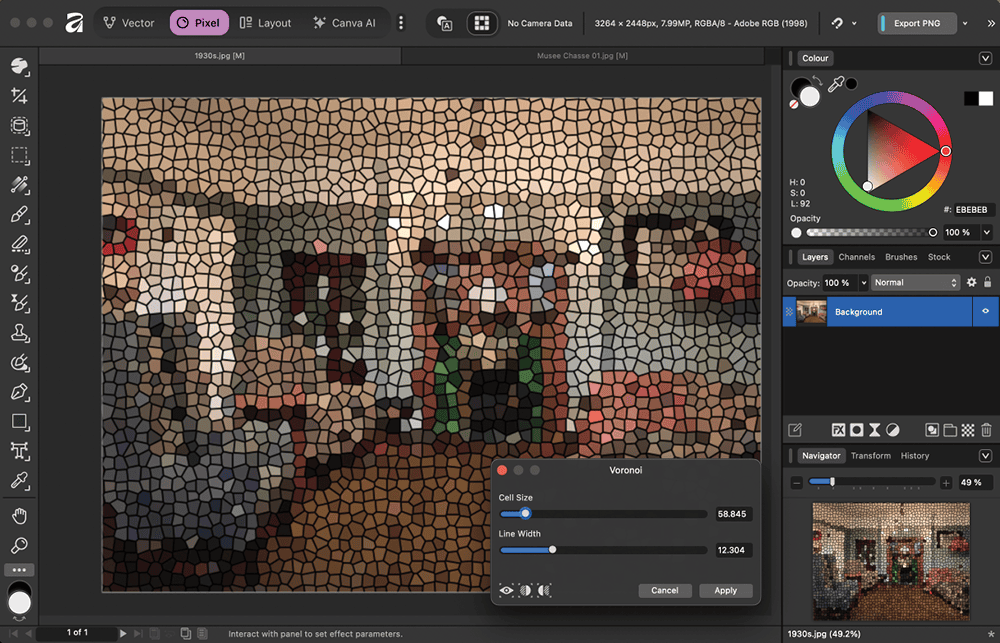Image resolution: width=1000 pixels, height=643 pixels.
Task: Open the Normal blend mode dropdown
Action: pyautogui.click(x=915, y=283)
